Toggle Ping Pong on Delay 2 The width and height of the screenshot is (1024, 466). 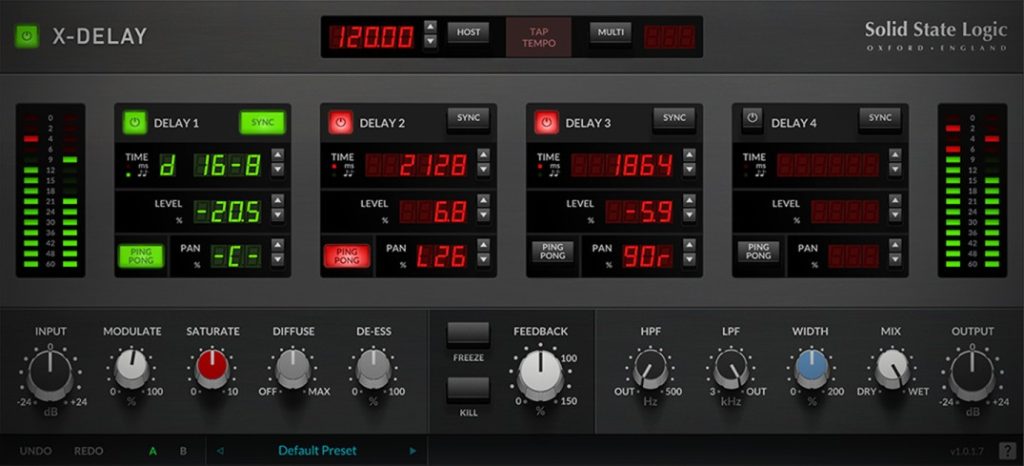click(x=346, y=255)
